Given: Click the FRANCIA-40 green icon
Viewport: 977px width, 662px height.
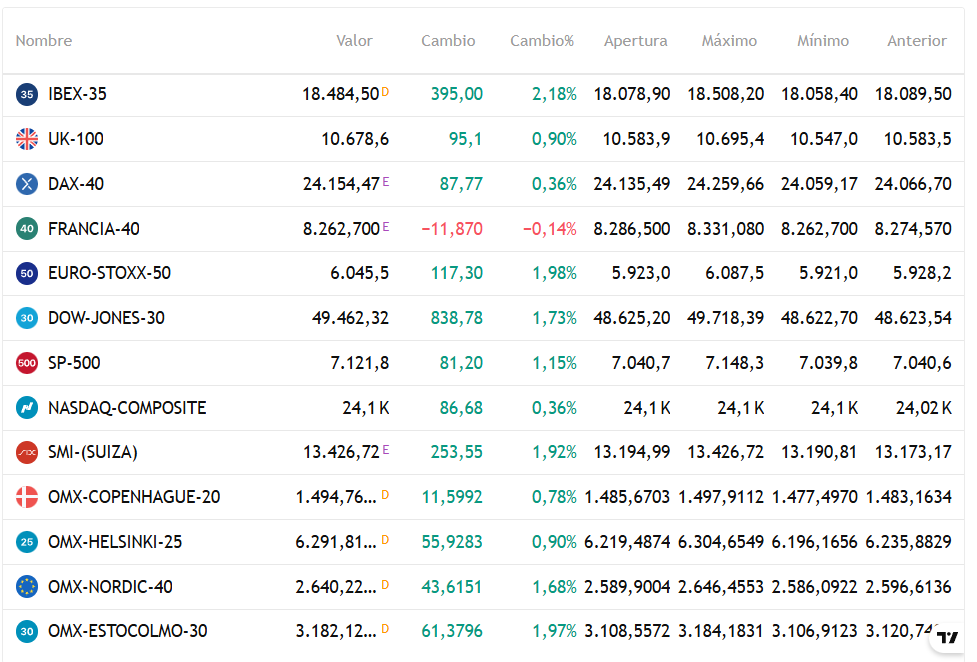Looking at the screenshot, I should click(27, 229).
